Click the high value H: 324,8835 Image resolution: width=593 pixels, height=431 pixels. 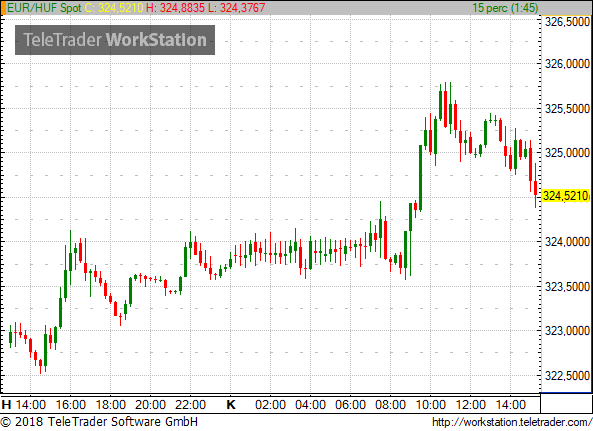(175, 8)
